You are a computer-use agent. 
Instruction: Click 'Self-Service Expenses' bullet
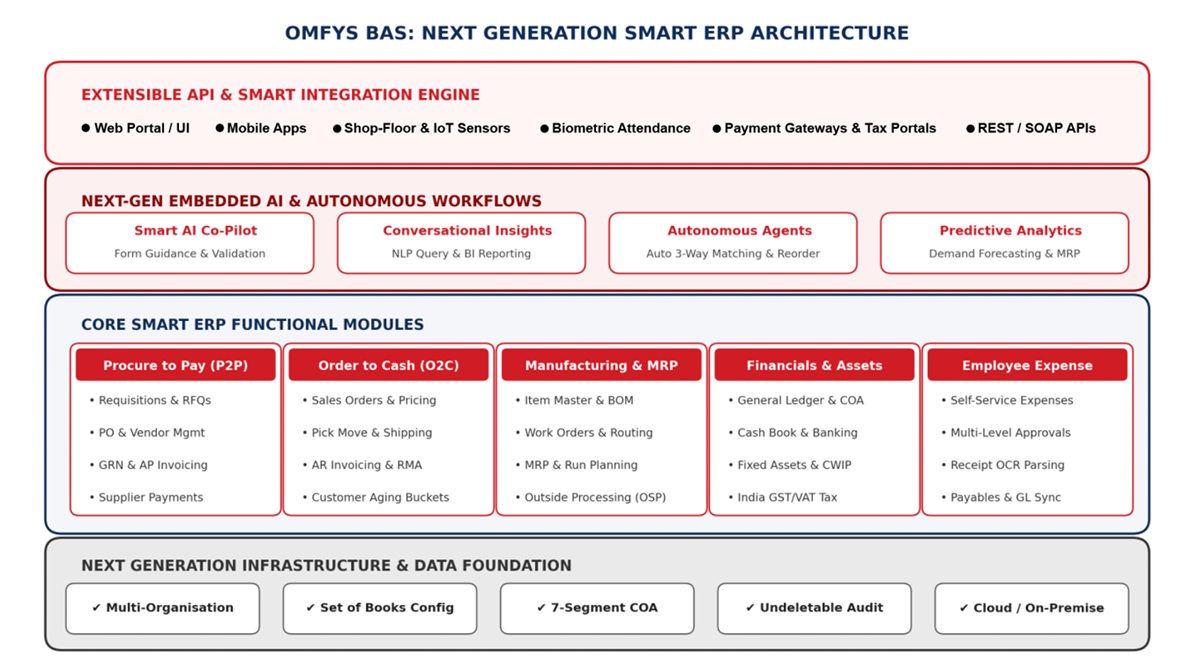tap(1007, 400)
